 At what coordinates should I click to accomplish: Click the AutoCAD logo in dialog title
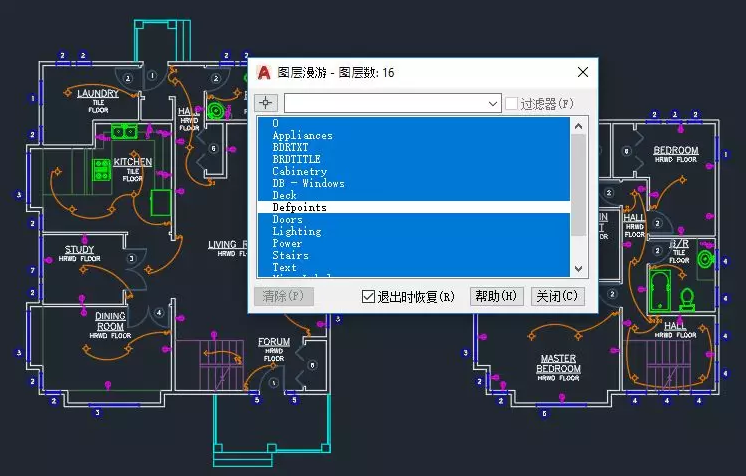click(264, 72)
